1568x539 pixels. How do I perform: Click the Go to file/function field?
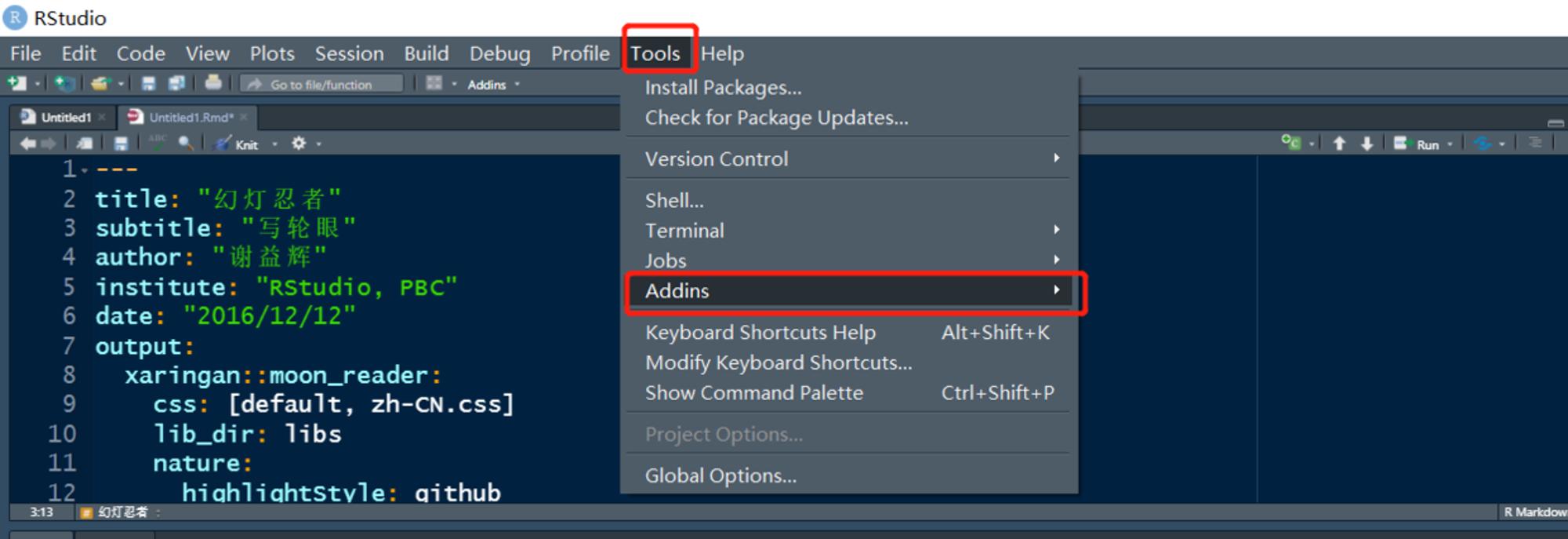pyautogui.click(x=321, y=84)
